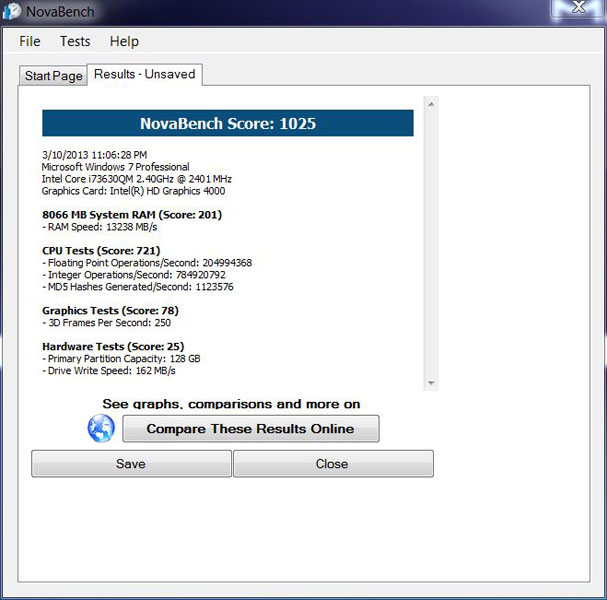Click the results panel scrollbar track
This screenshot has width=607, height=600.
pos(431,240)
